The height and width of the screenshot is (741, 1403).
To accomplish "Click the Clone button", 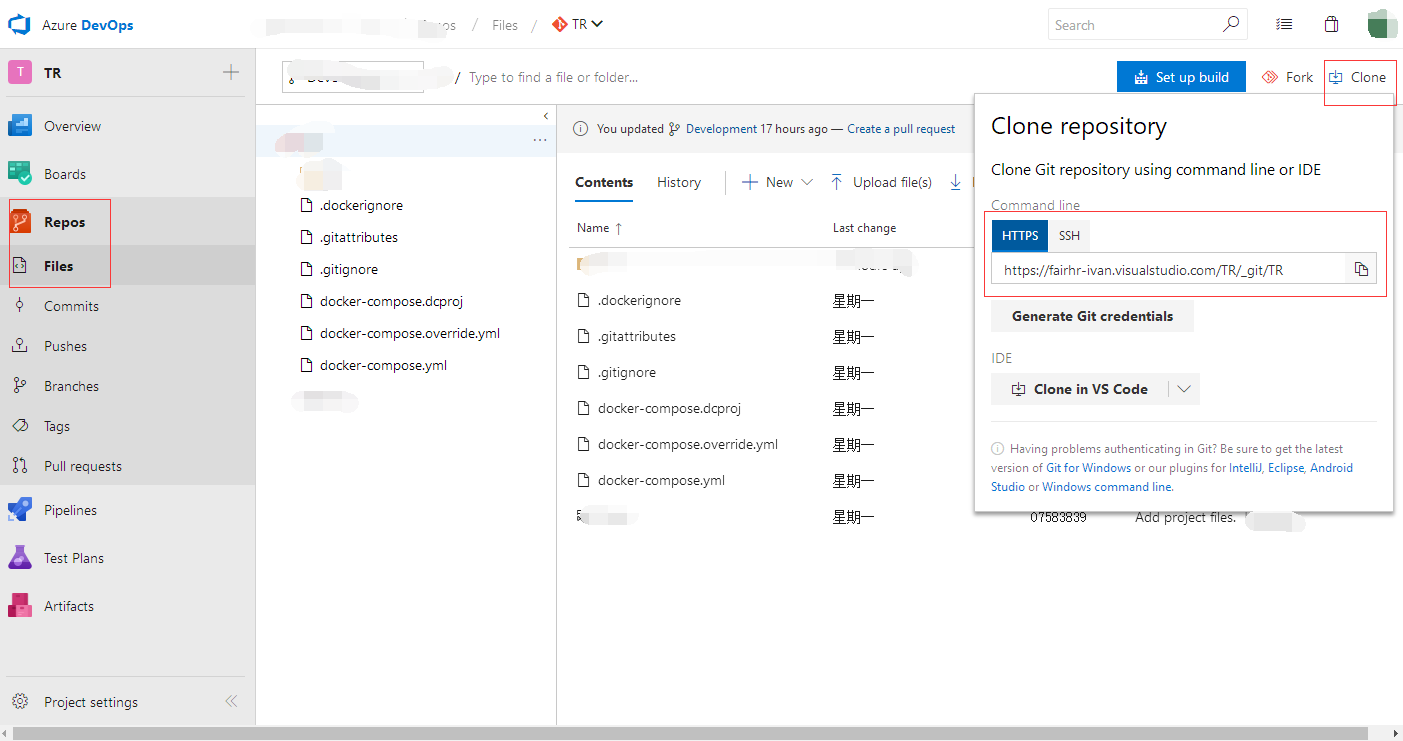I will (x=1357, y=77).
